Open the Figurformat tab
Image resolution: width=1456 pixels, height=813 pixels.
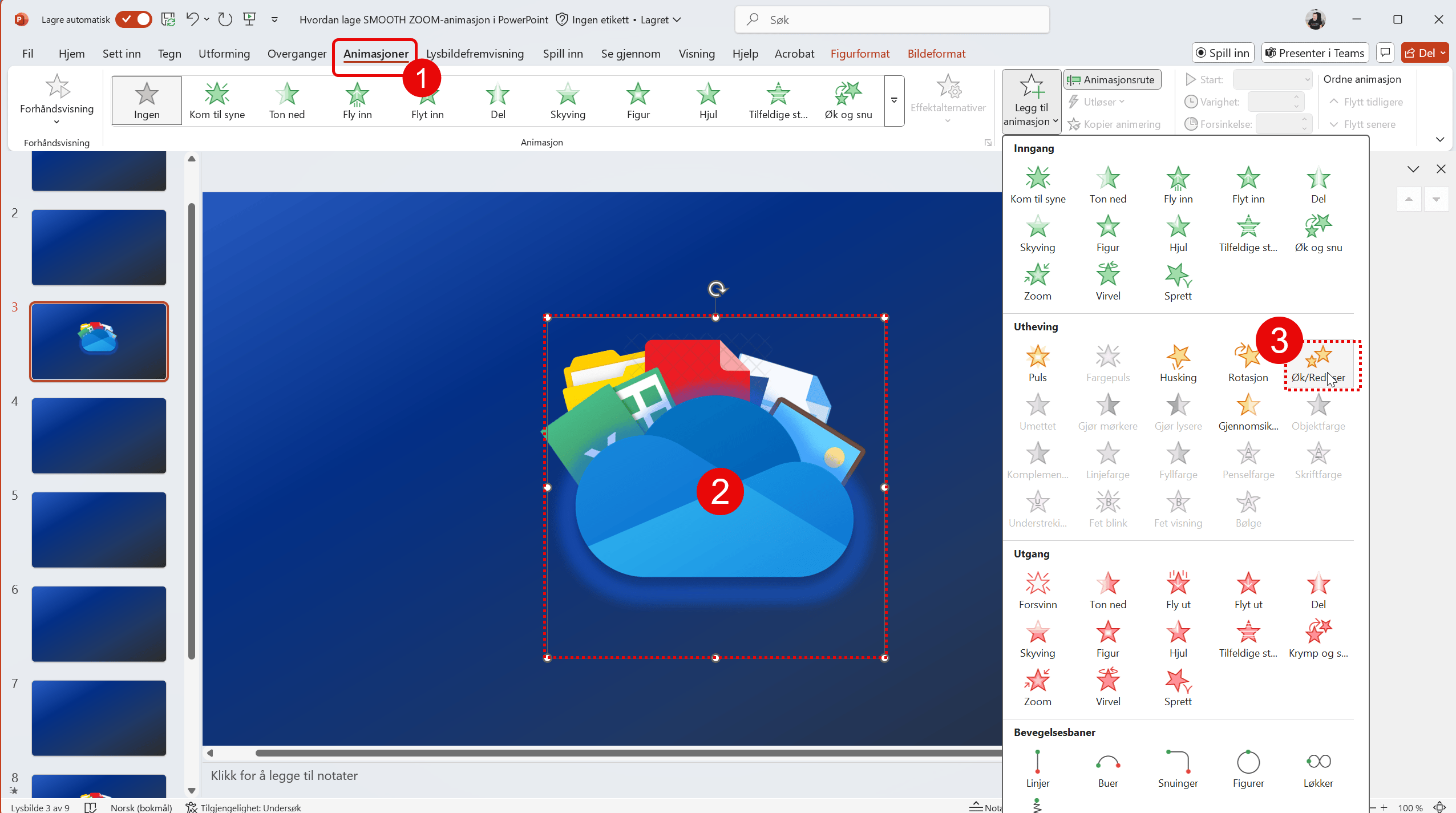click(x=860, y=54)
